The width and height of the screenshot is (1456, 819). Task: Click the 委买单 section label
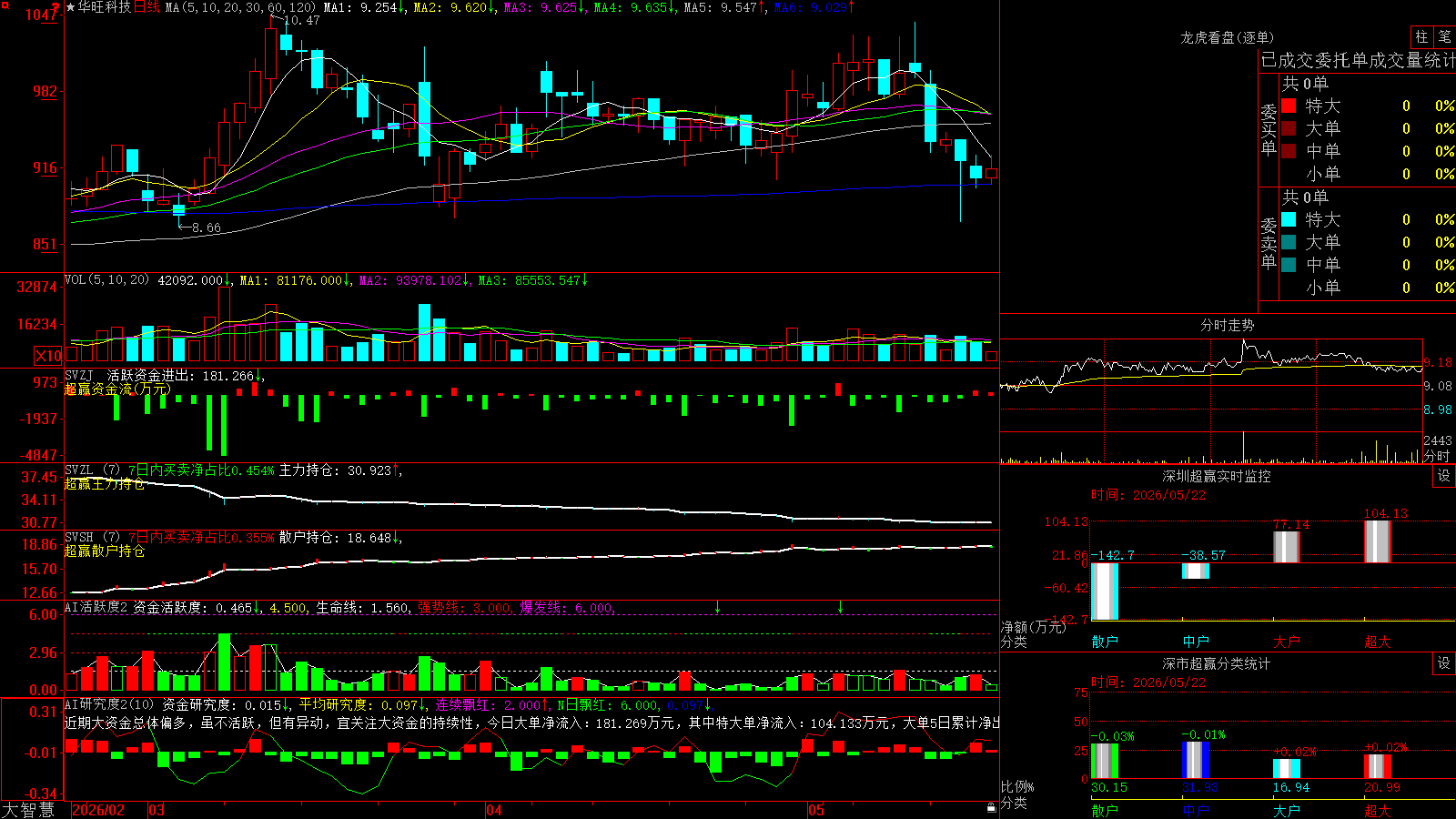point(1269,130)
